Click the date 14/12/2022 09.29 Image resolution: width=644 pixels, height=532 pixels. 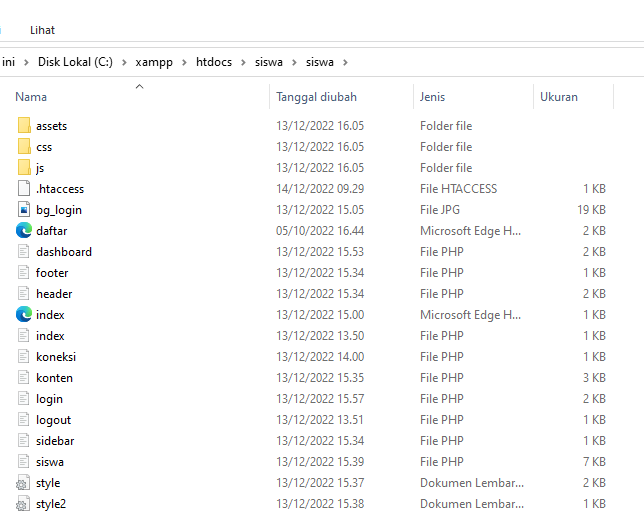[x=320, y=189]
